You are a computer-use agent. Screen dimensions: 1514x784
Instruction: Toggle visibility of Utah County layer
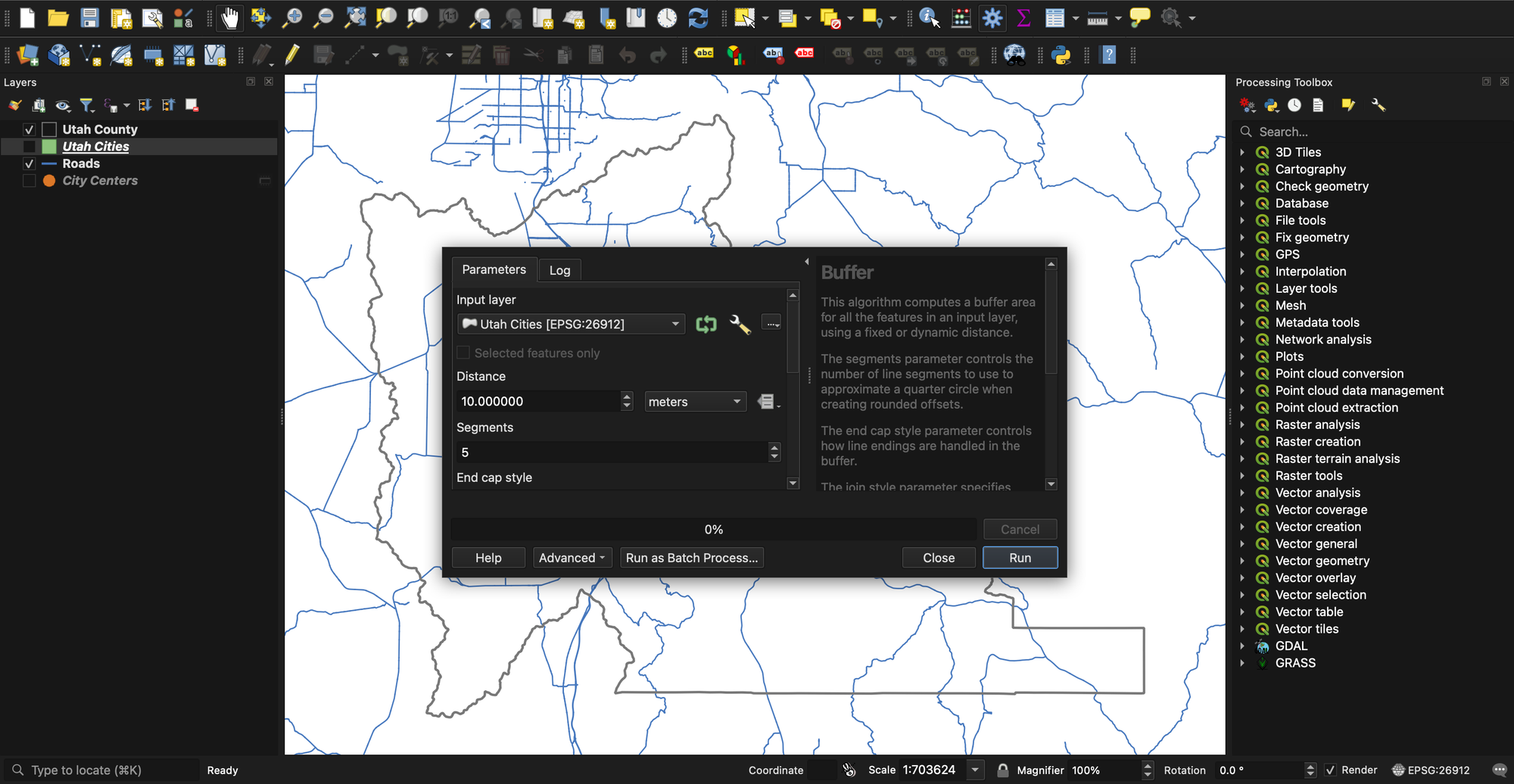pos(30,129)
